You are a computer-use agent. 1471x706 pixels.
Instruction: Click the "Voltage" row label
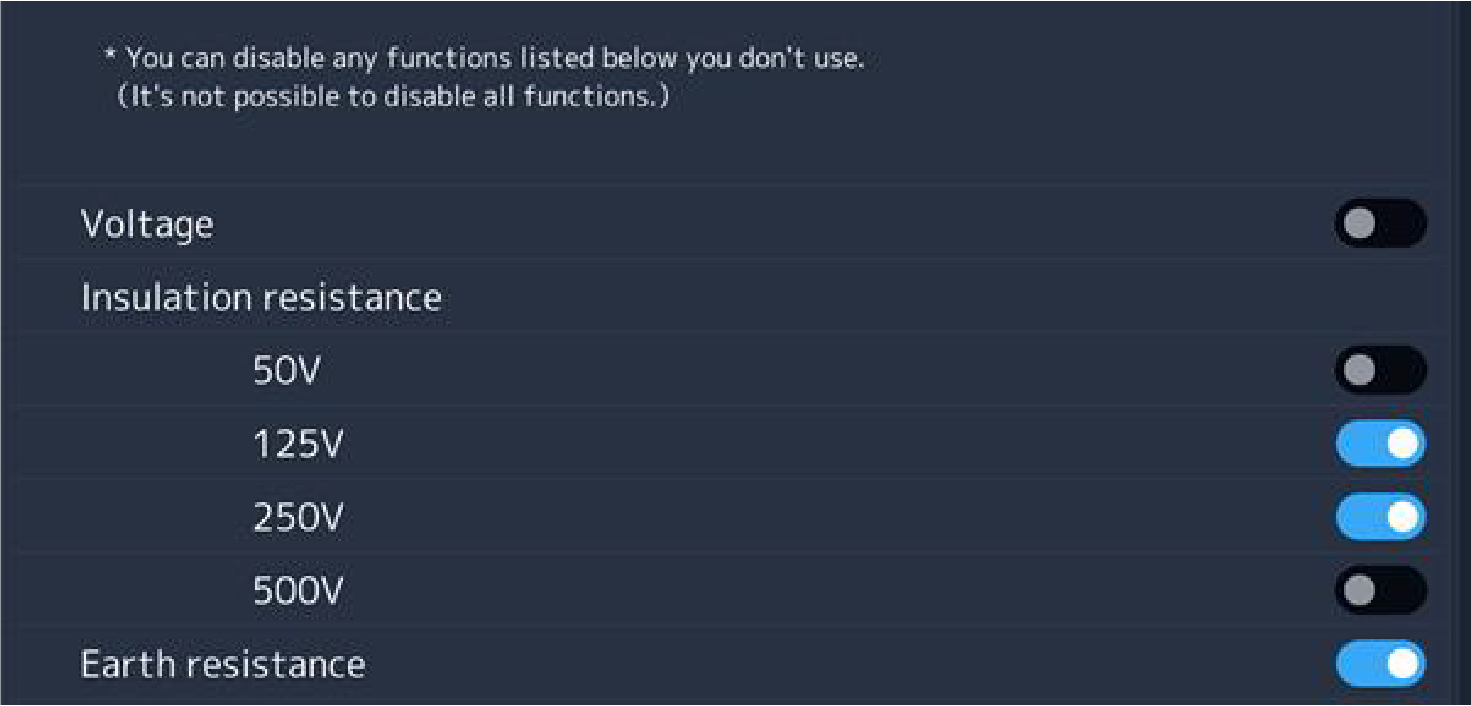[x=147, y=224]
